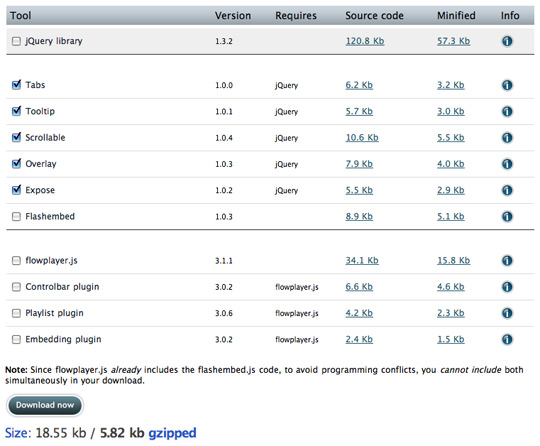Uncheck the Scrollable checkbox
Viewport: 540px width, 446px height.
click(16, 137)
